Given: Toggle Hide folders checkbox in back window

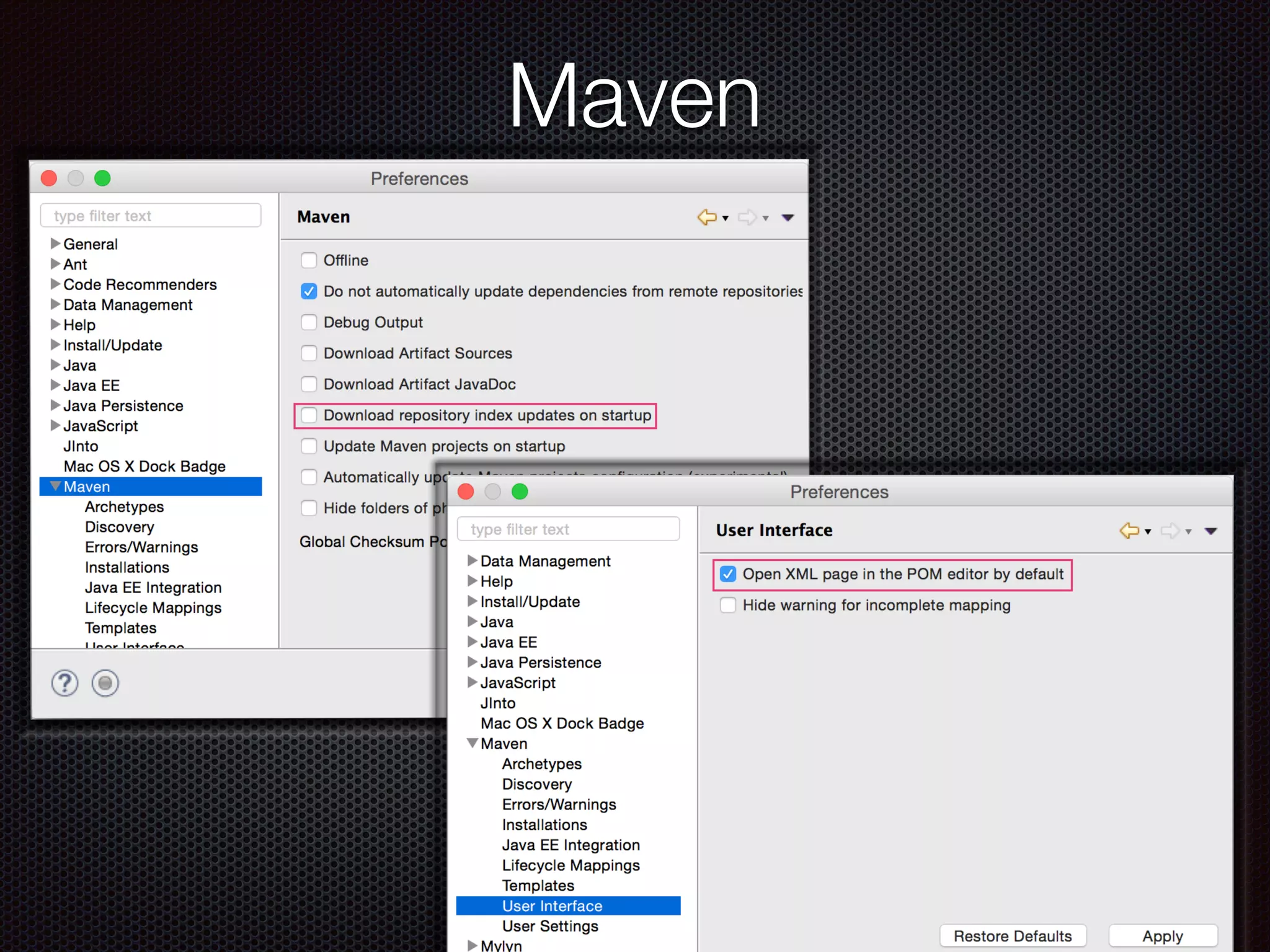Looking at the screenshot, I should tap(309, 508).
